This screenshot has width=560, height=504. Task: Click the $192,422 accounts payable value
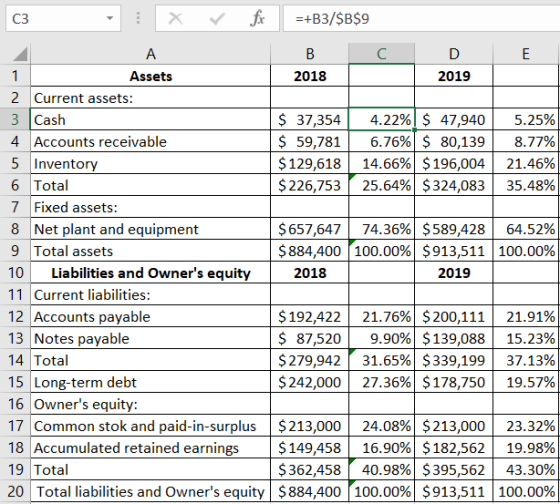[310, 316]
